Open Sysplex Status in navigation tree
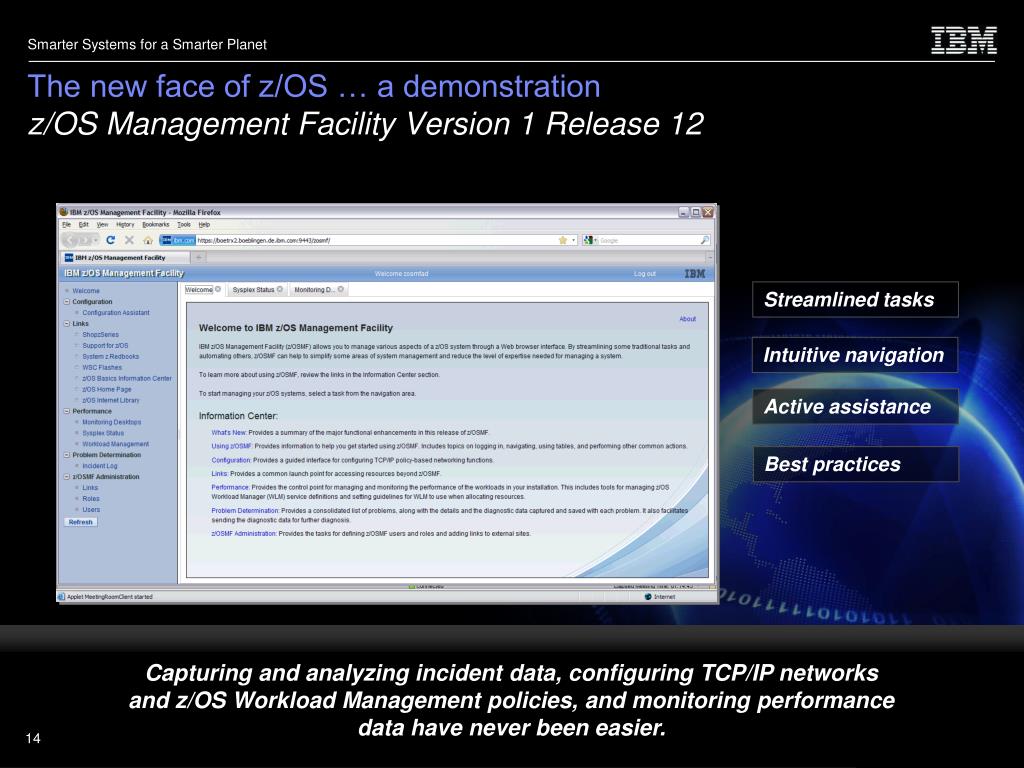This screenshot has width=1024, height=768. pyautogui.click(x=103, y=433)
